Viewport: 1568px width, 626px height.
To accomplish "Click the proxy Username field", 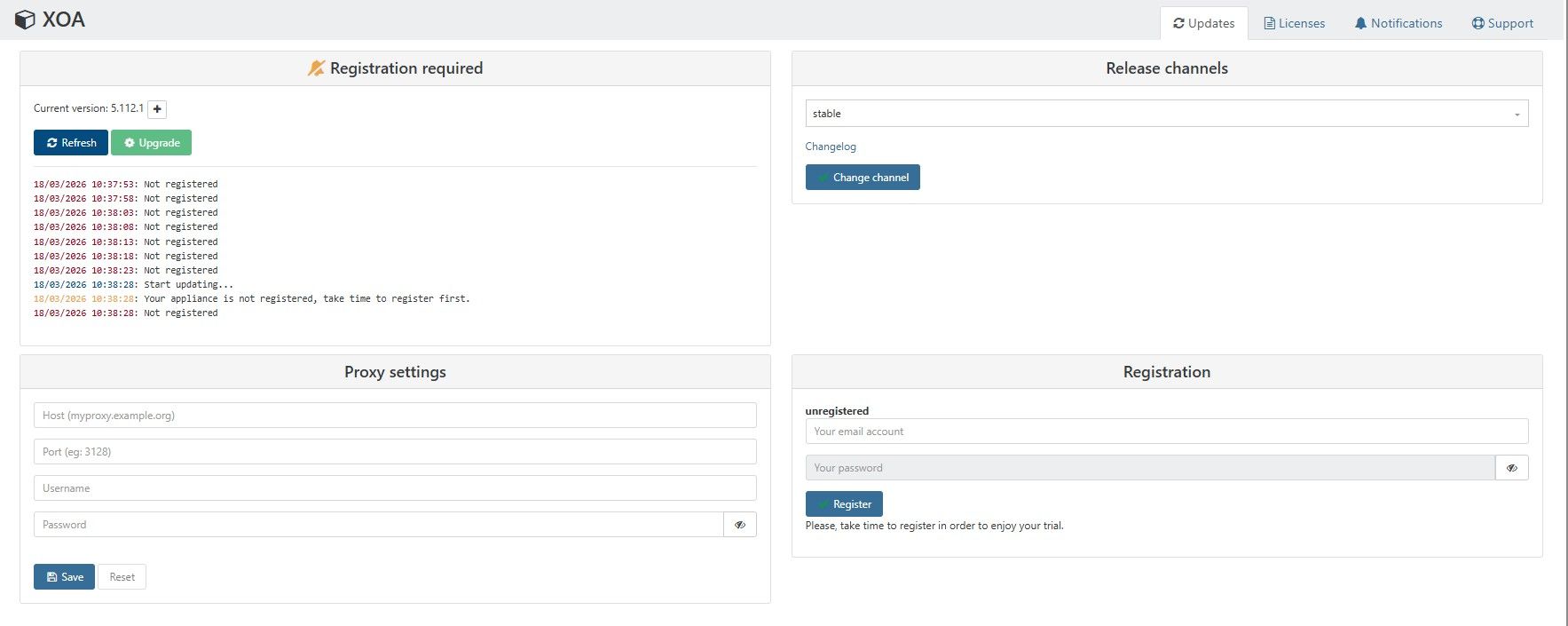I will [x=395, y=488].
